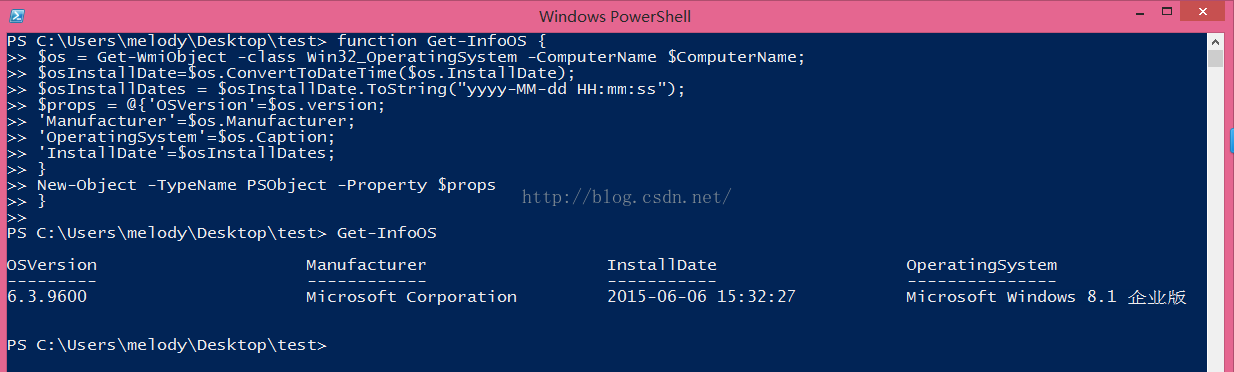Click the Windows PowerShell title bar text

pyautogui.click(x=614, y=16)
